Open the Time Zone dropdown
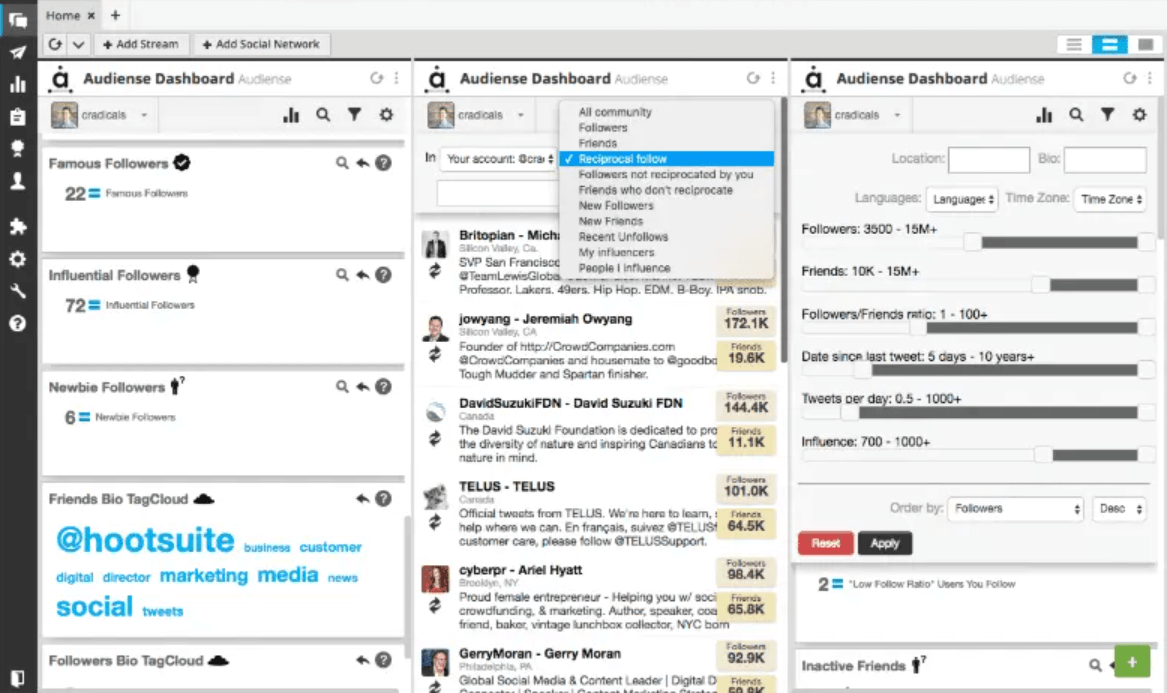This screenshot has height=693, width=1167. 1111,199
